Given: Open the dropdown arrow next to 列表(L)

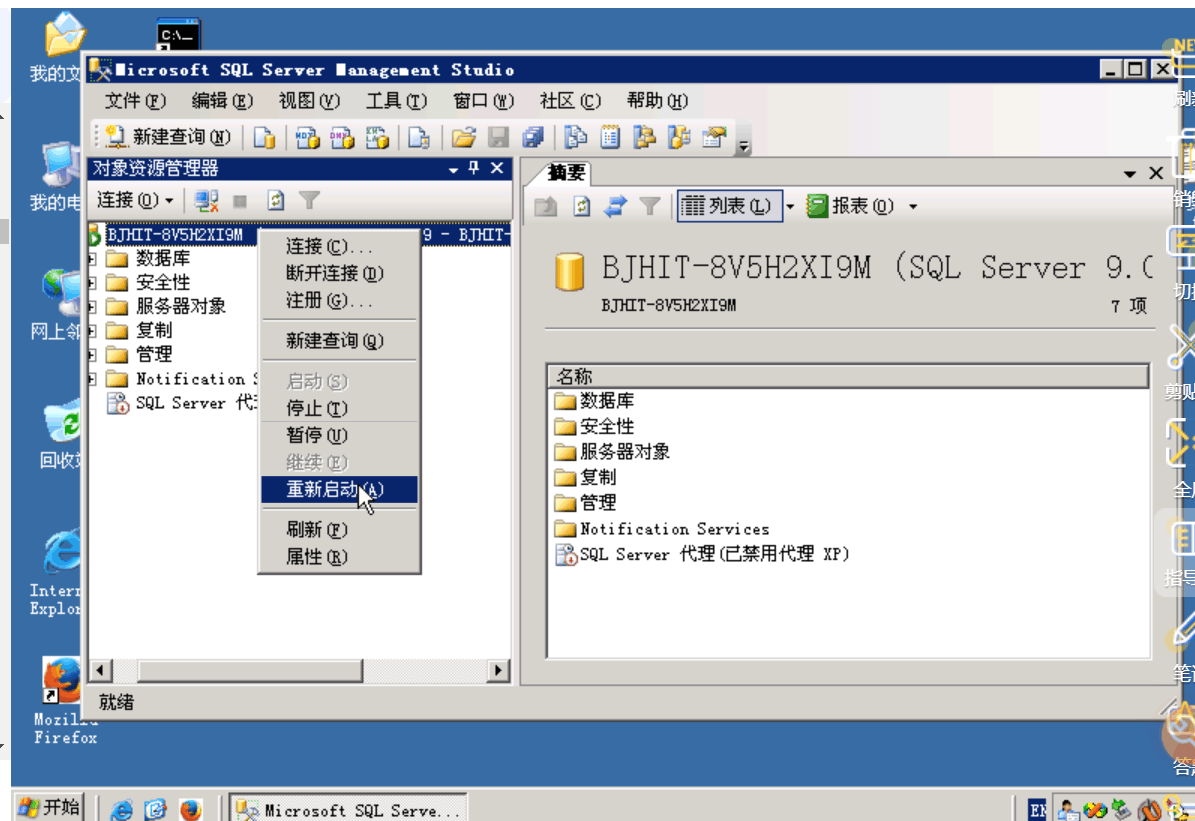Looking at the screenshot, I should [790, 207].
